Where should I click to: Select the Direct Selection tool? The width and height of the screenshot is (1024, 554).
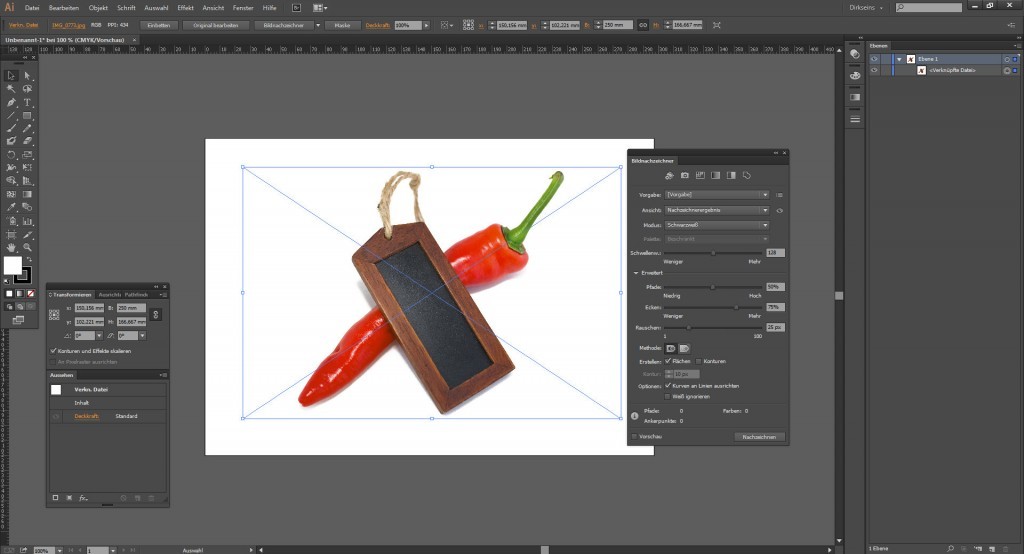(x=27, y=76)
